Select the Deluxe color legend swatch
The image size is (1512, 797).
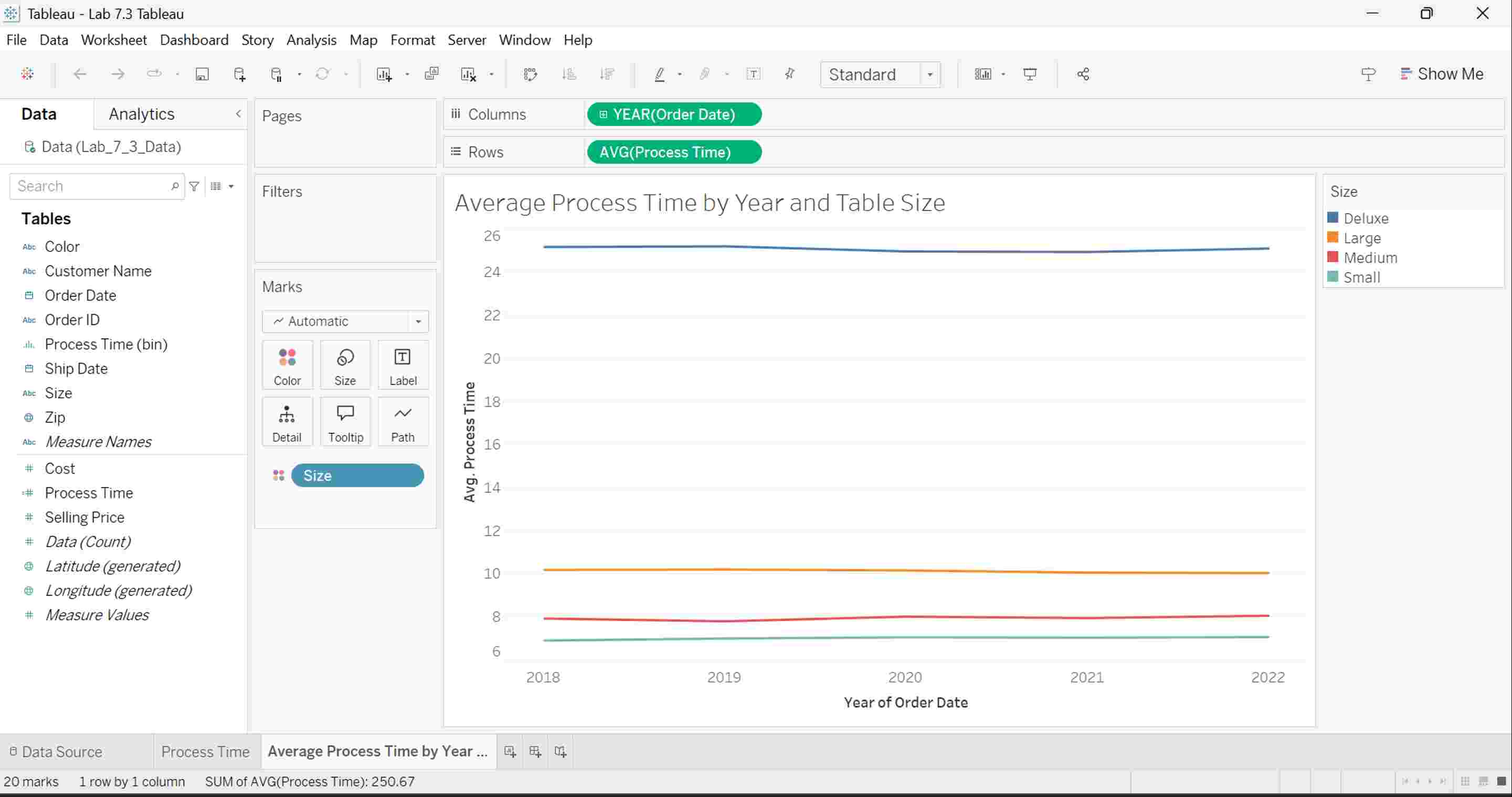tap(1334, 218)
